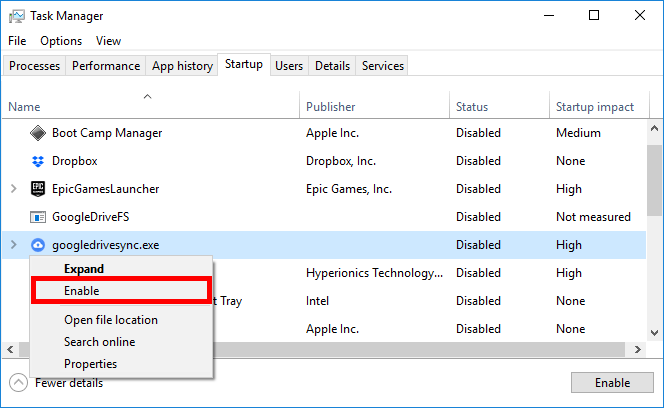Screen dimensions: 664x408
Task: Choose Search online in context menu
Action: click(x=121, y=342)
